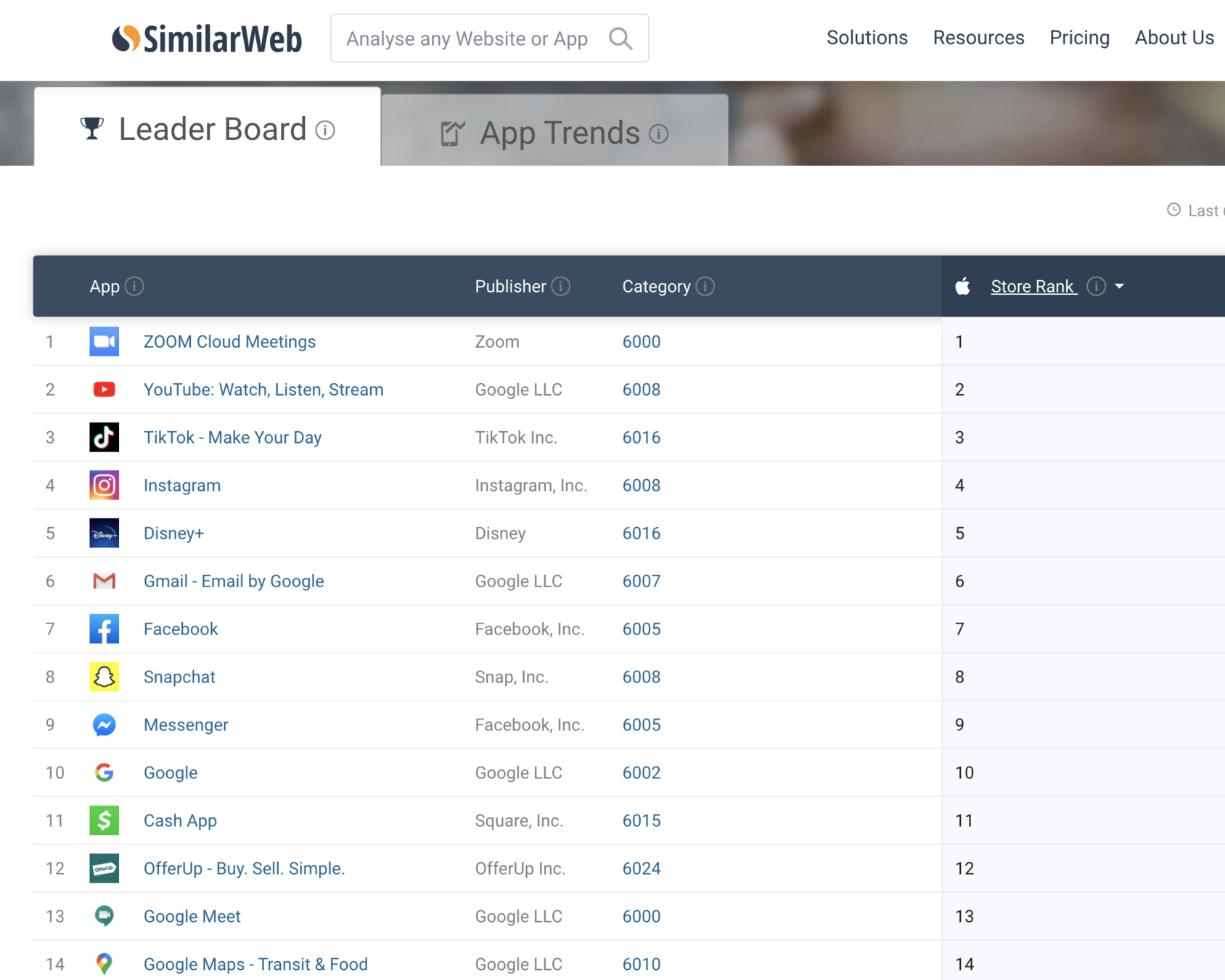This screenshot has height=980, width=1225.
Task: Click category 6002 in the Google row
Action: click(x=642, y=772)
